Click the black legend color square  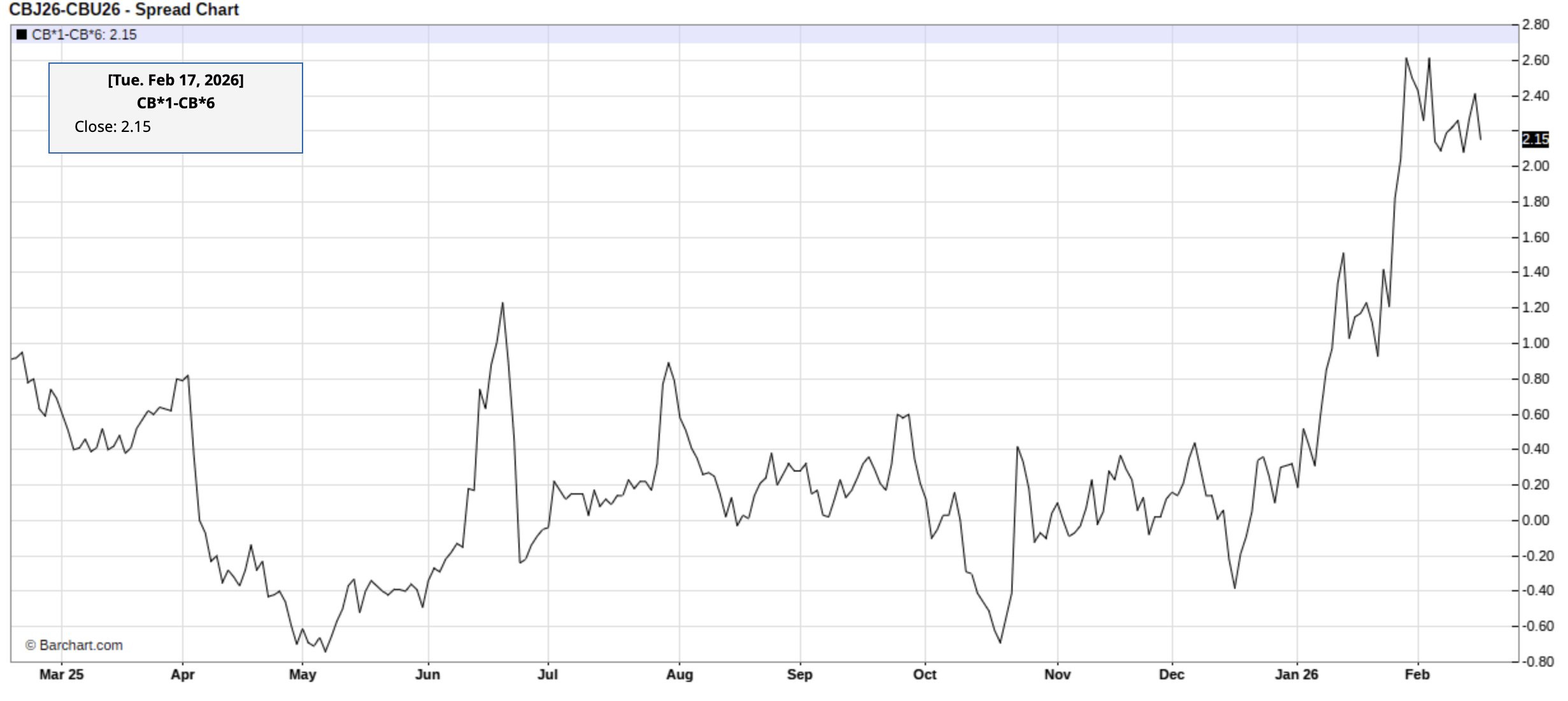[x=22, y=34]
